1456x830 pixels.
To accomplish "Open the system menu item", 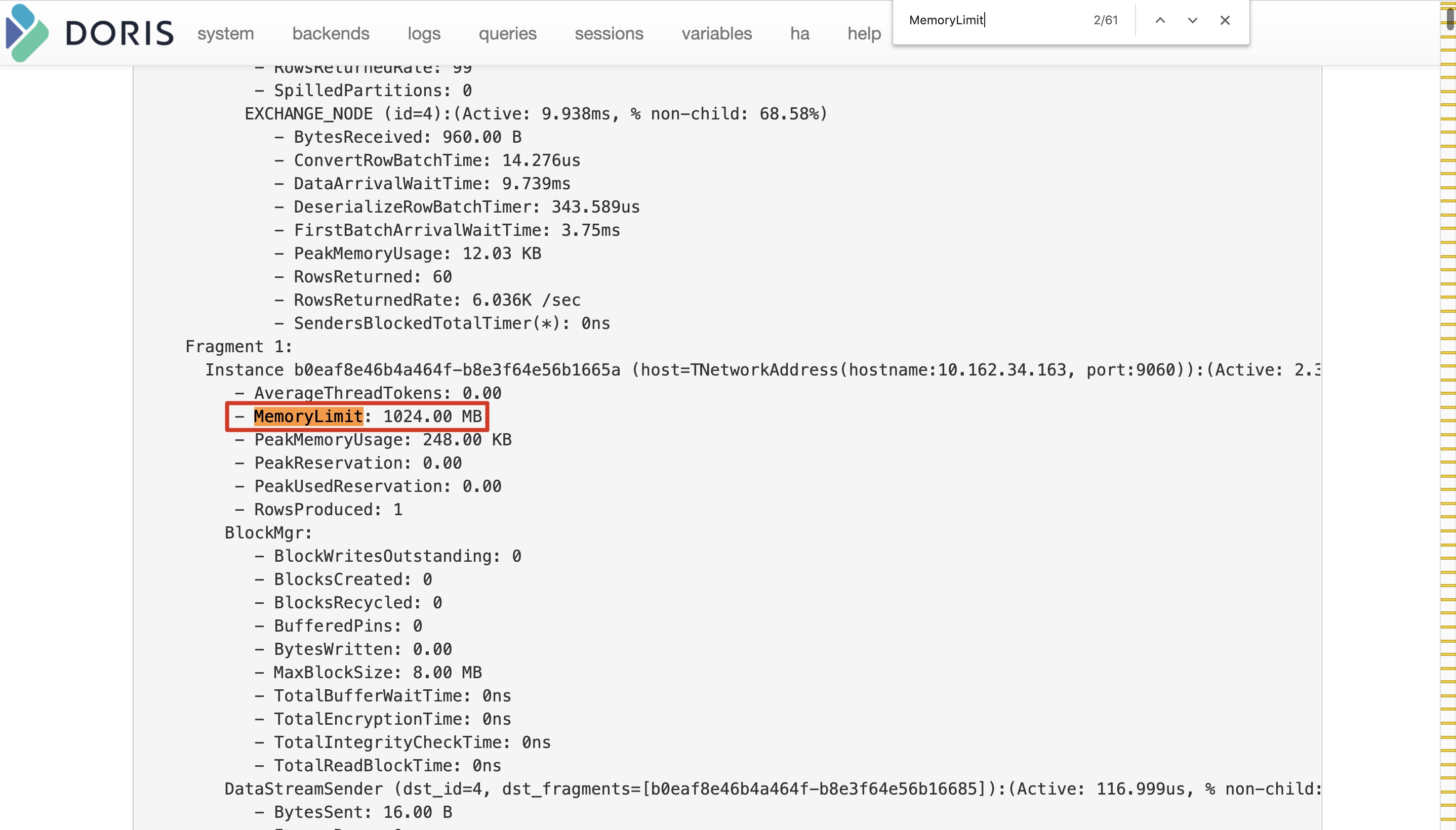I will [x=225, y=33].
